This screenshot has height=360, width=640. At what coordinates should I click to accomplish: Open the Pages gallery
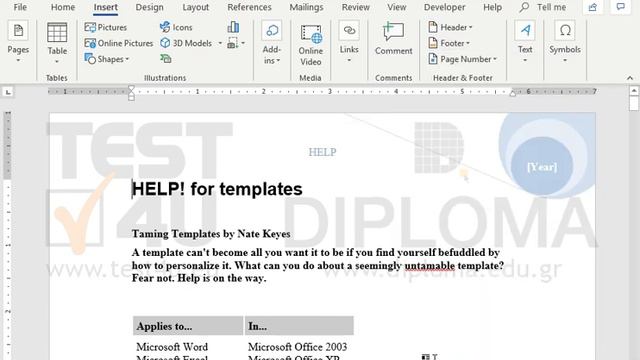(18, 42)
